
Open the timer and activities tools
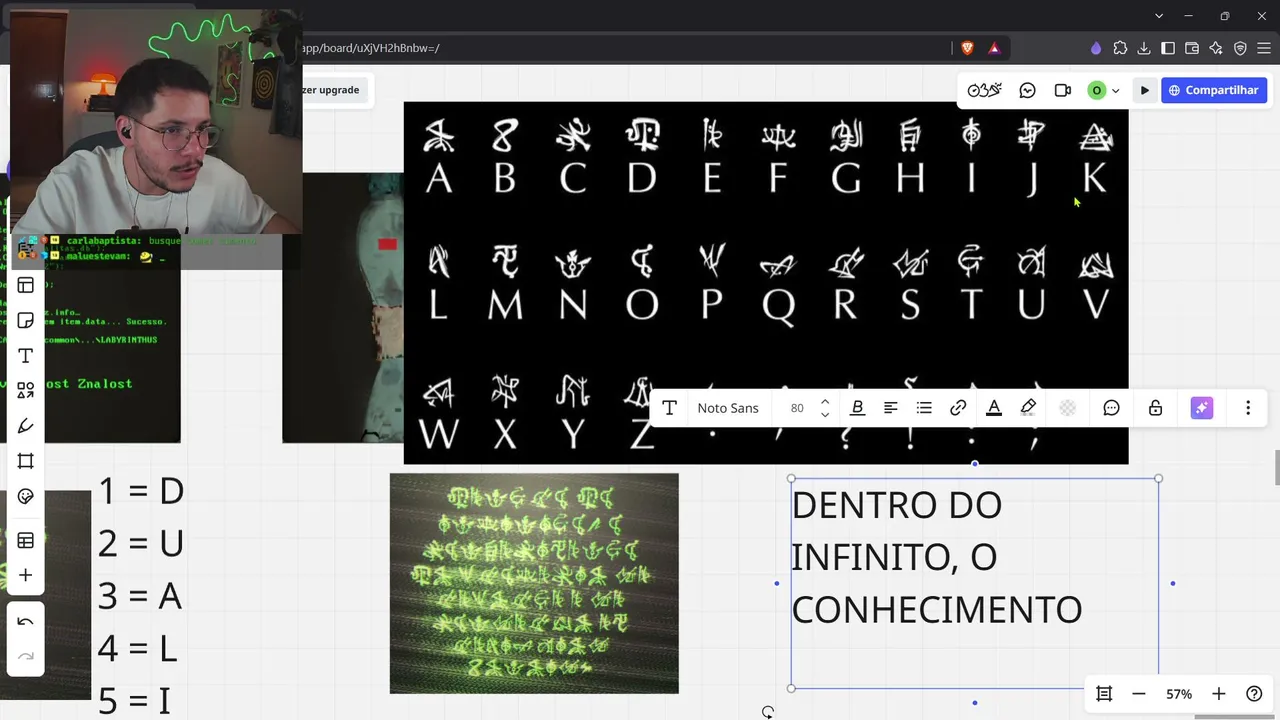(985, 90)
